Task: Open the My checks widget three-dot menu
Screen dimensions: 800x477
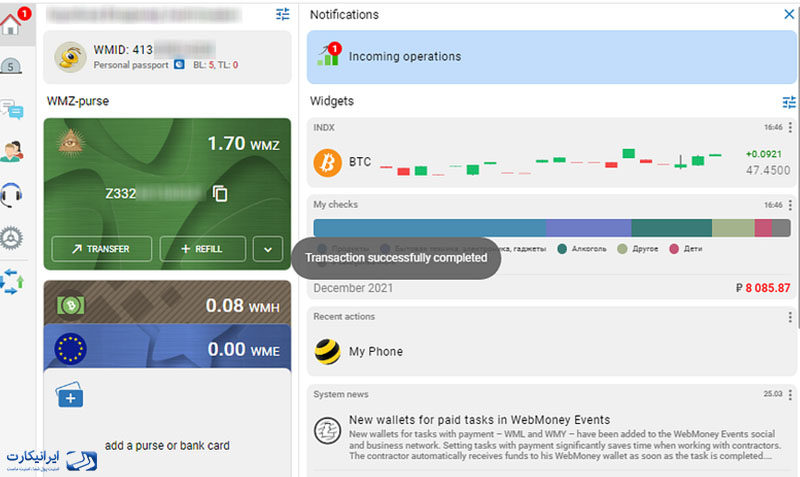Action: [x=790, y=205]
